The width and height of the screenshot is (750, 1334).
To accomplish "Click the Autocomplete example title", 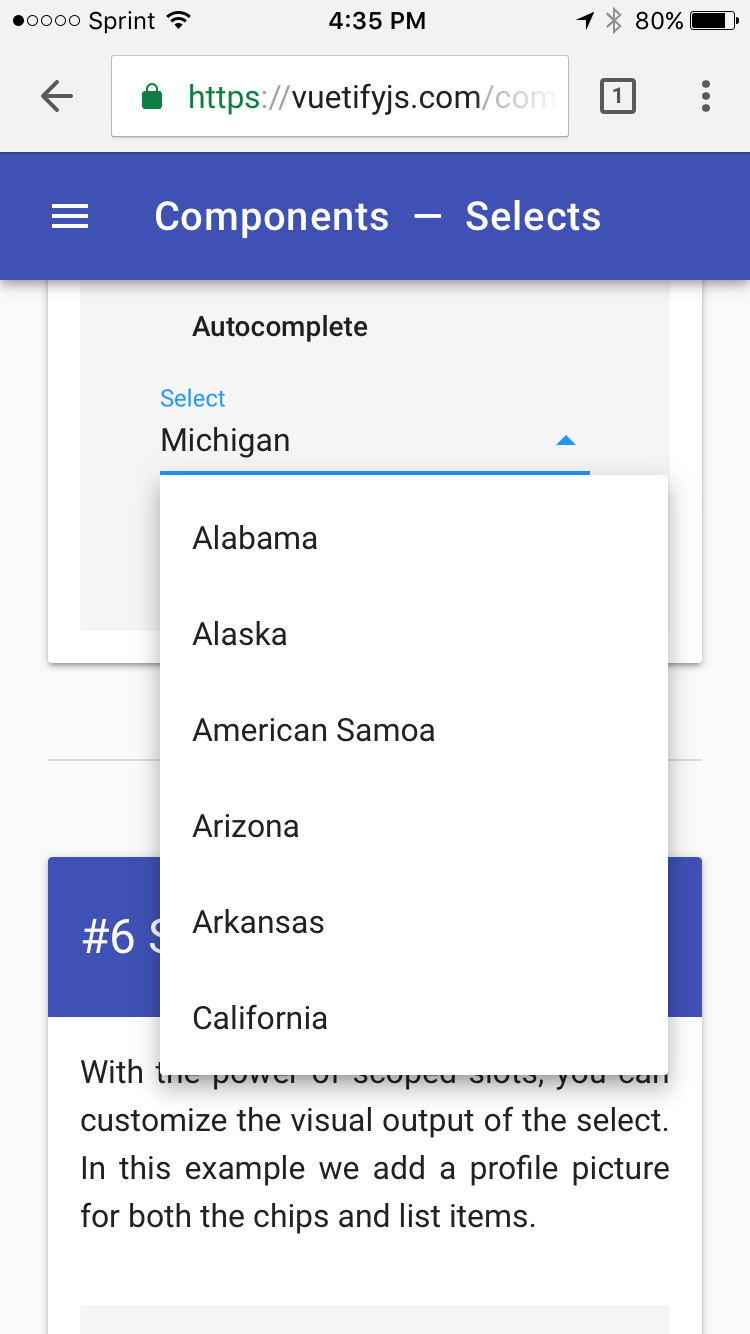I will (279, 326).
